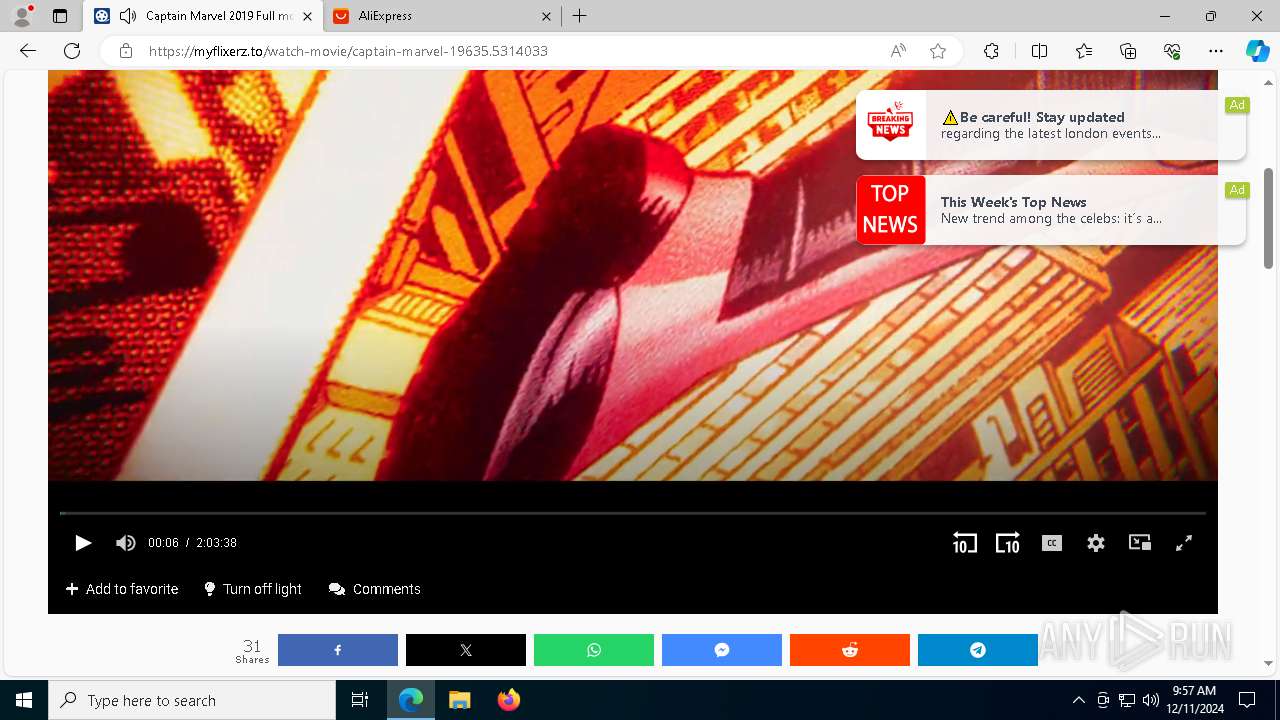Switch to AliExpress tab
This screenshot has width=1280, height=720.
443,16
